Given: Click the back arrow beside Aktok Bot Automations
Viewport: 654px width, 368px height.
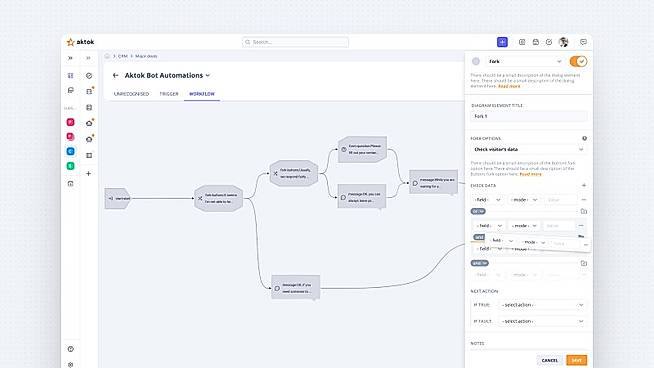Looking at the screenshot, I should pyautogui.click(x=116, y=76).
